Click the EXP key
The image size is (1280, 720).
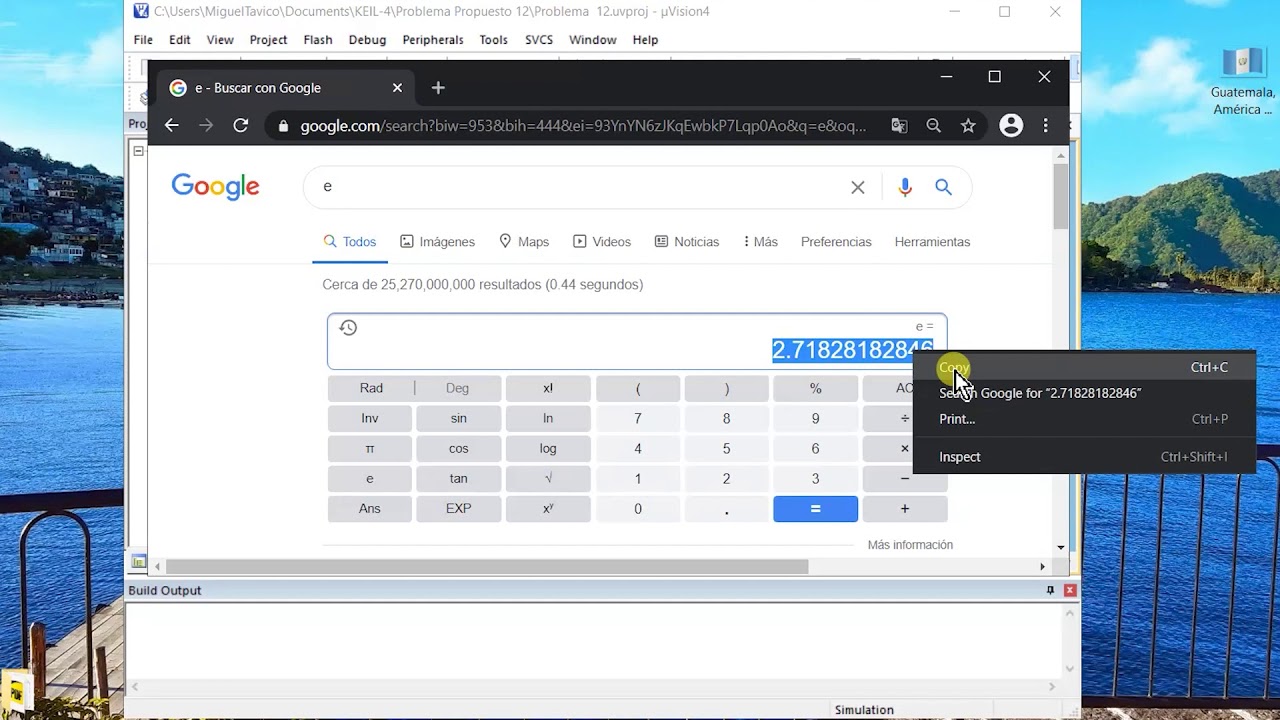click(x=458, y=508)
